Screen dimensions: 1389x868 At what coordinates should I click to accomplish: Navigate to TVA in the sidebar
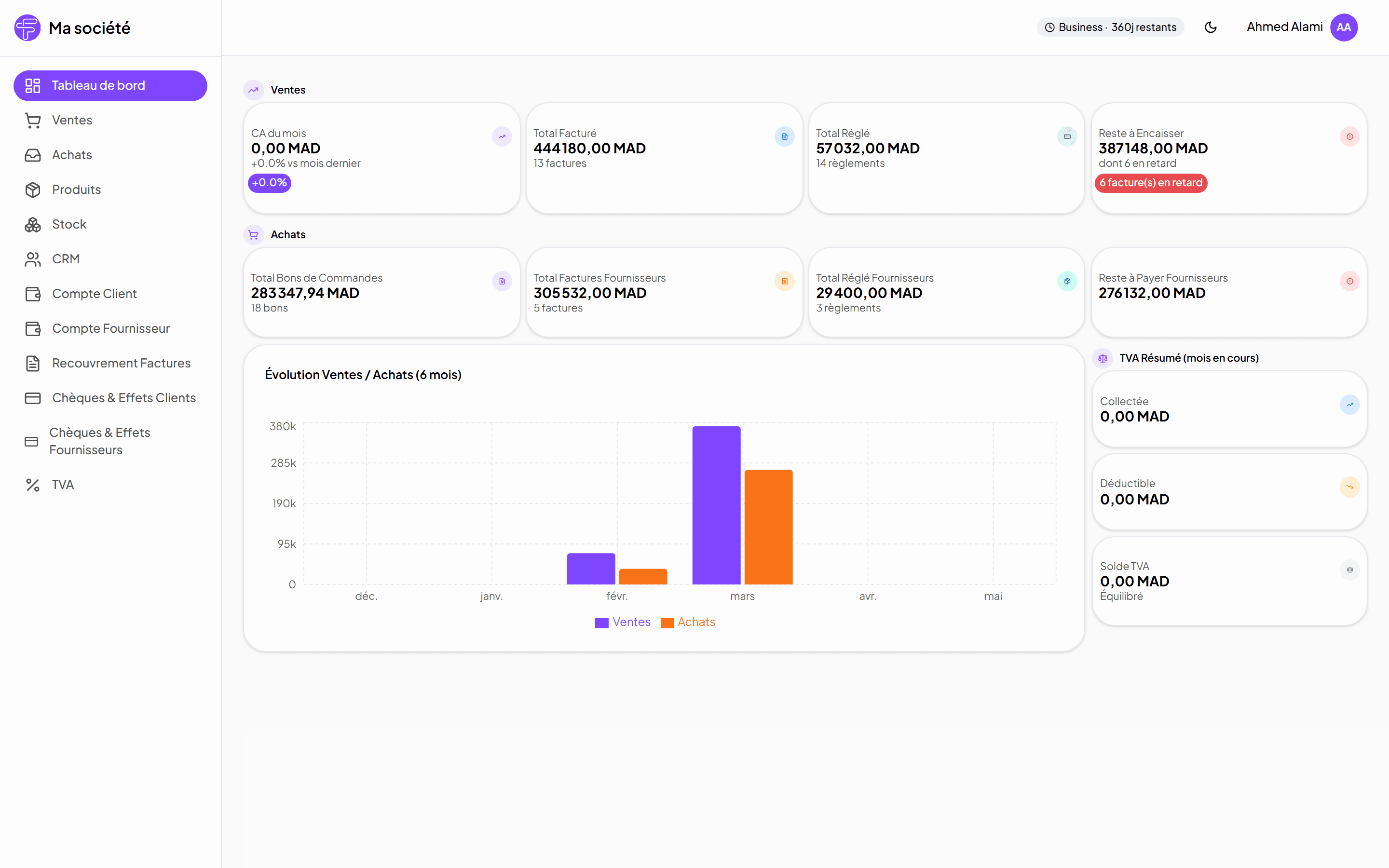click(110, 485)
